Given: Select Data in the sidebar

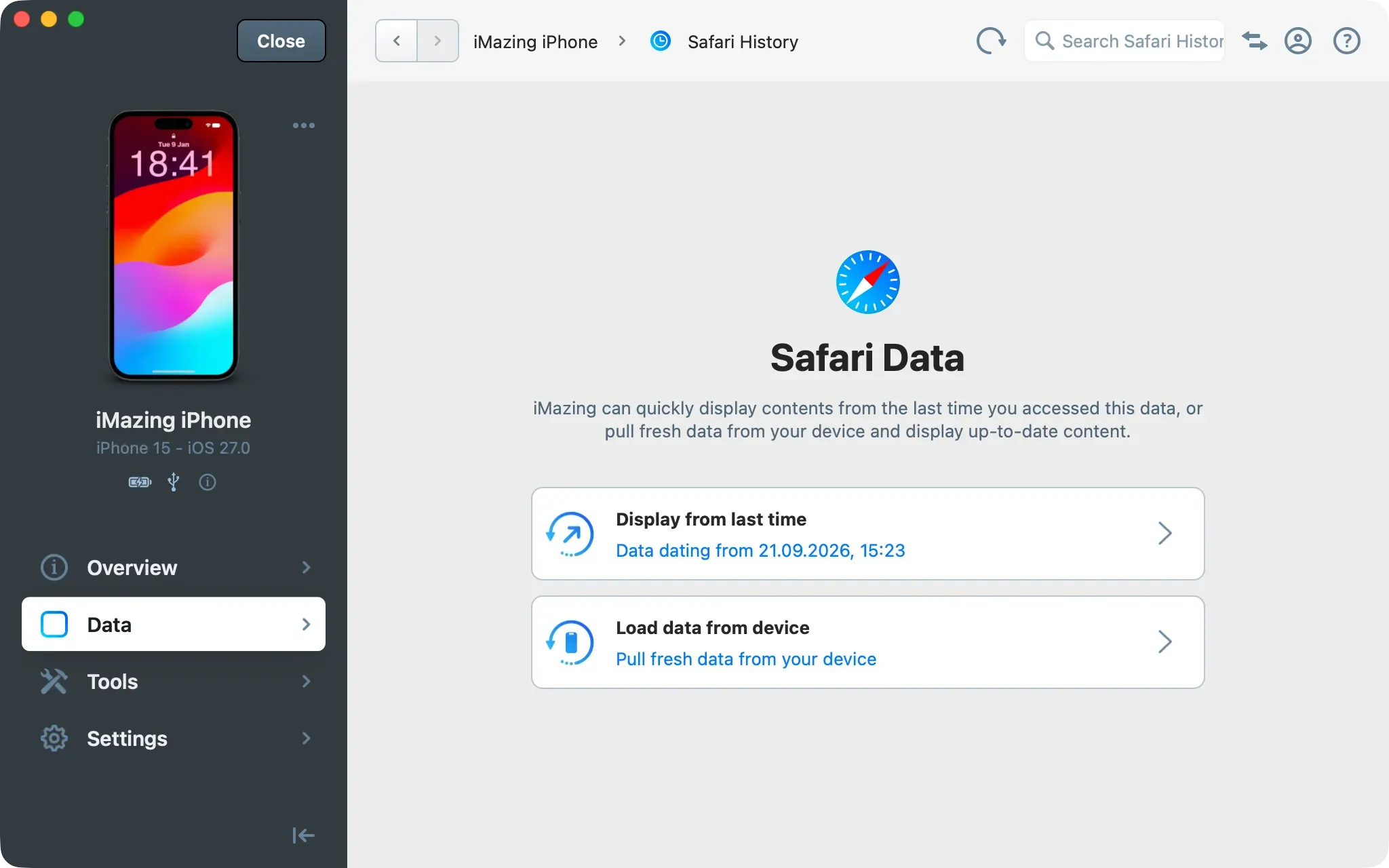Looking at the screenshot, I should point(174,625).
